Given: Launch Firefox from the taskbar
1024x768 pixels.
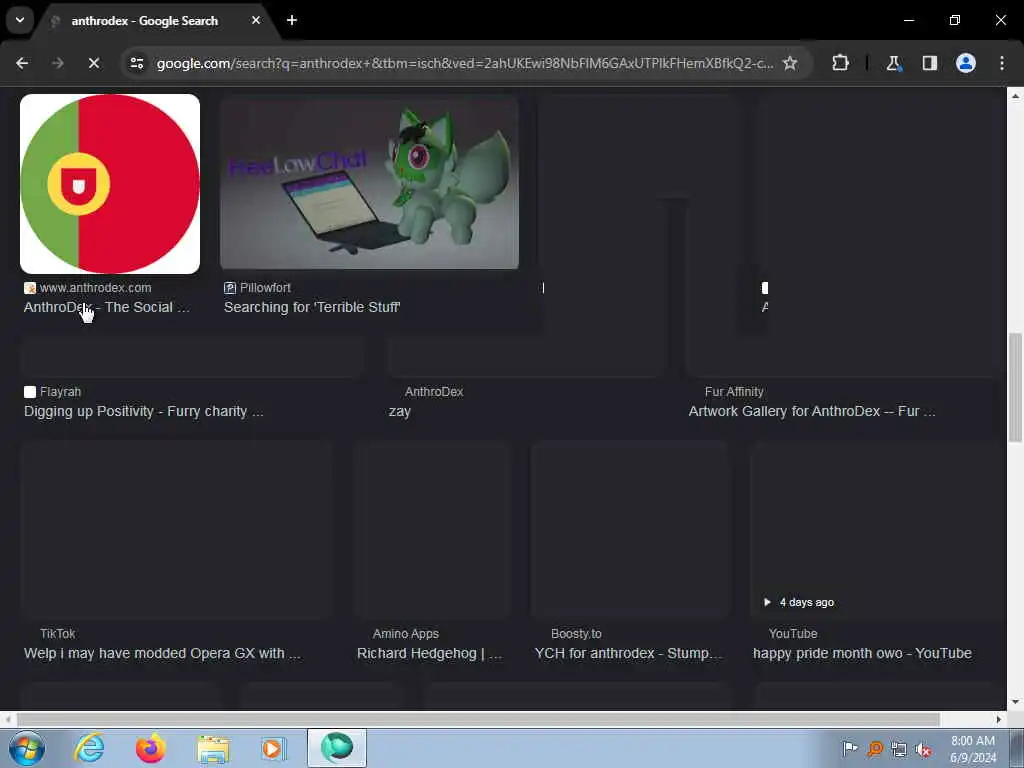Looking at the screenshot, I should coord(150,748).
